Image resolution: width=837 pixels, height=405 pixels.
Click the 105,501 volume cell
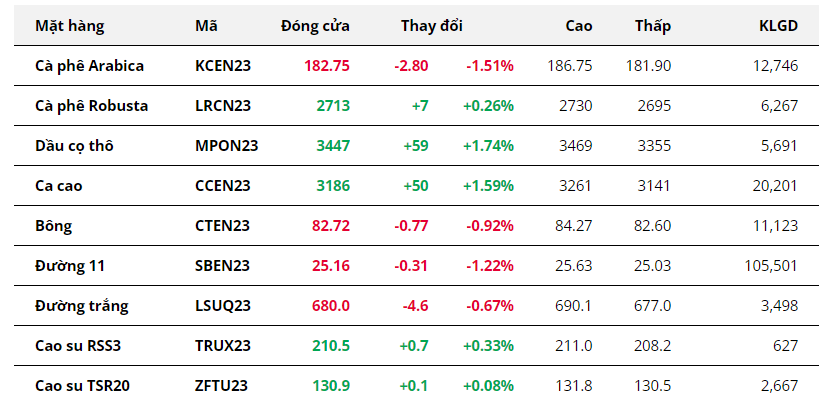[772, 266]
